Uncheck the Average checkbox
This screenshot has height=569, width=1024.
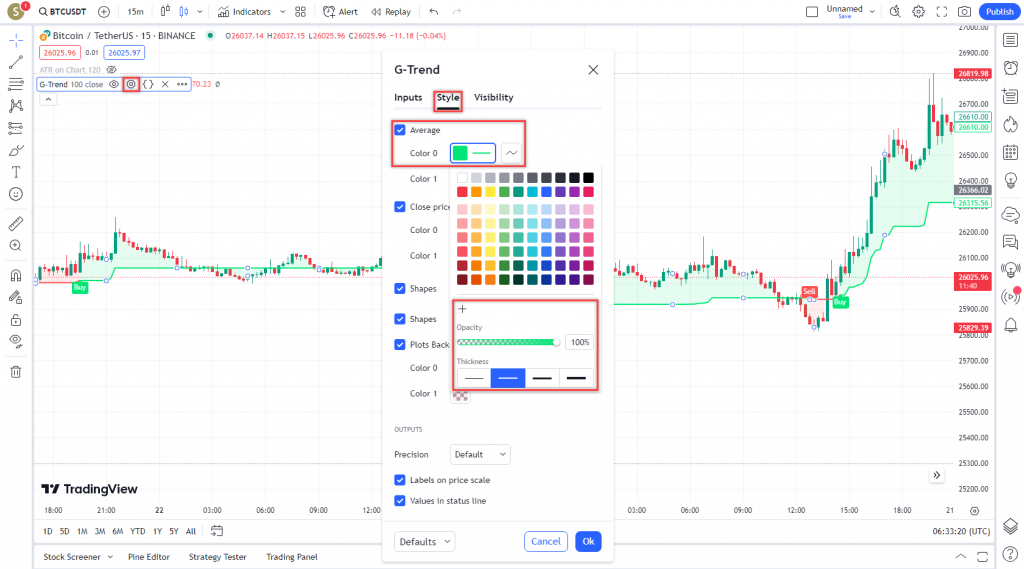[x=400, y=130]
